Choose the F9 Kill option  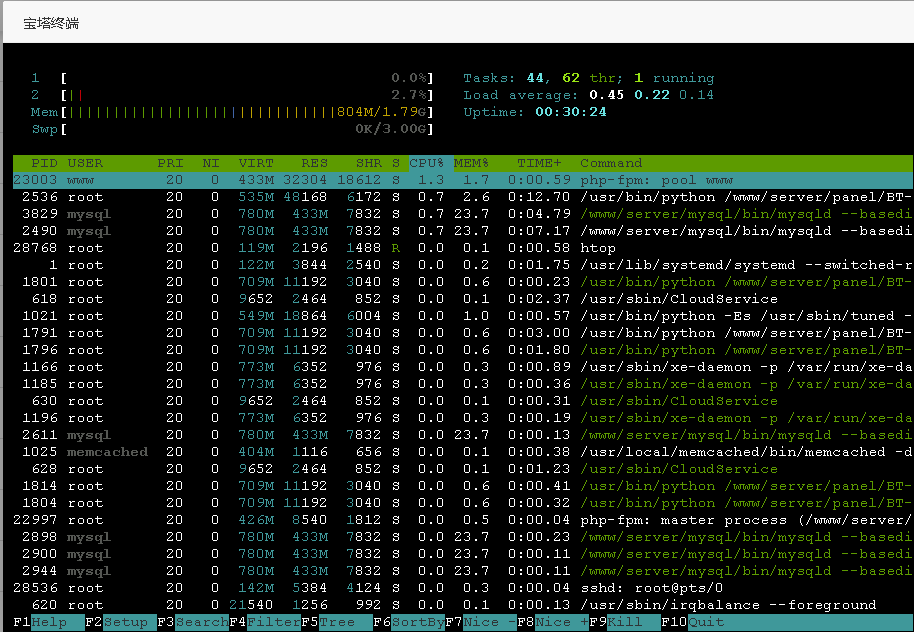625,622
